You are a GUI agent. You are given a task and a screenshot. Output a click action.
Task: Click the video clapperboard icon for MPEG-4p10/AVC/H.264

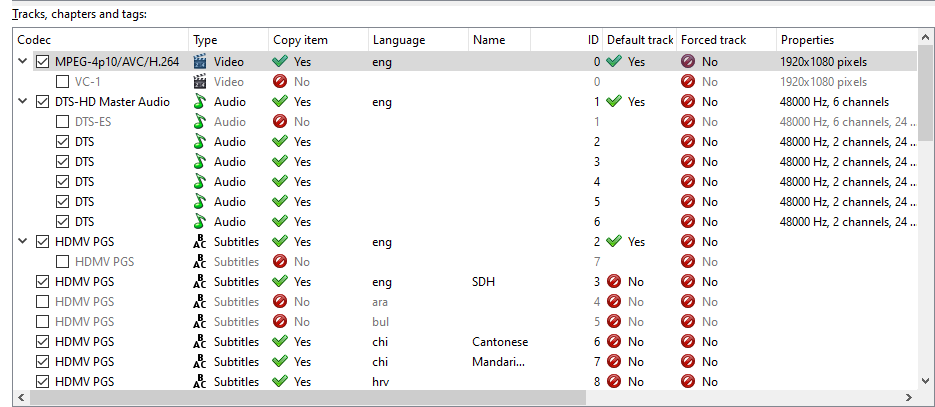tap(200, 62)
